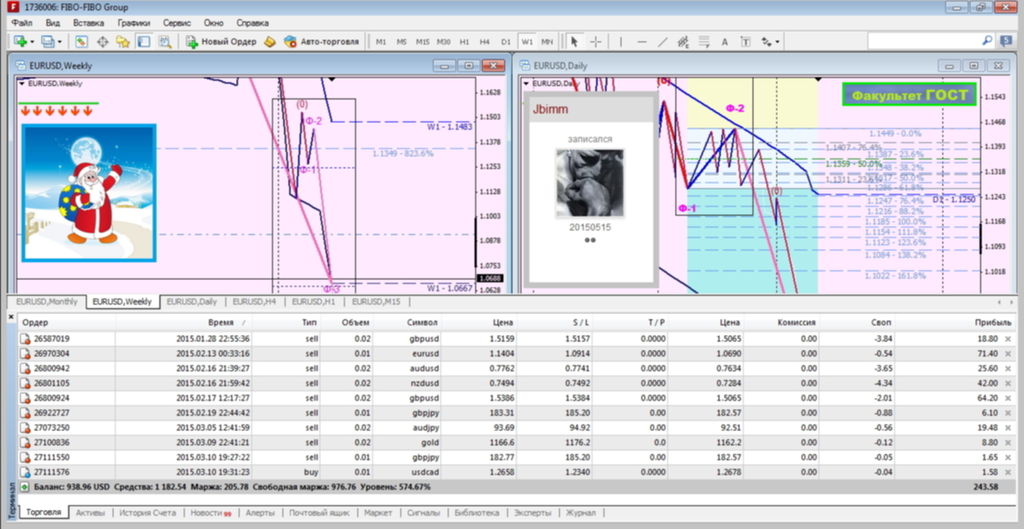The image size is (1024, 529).
Task: Close order 26970304 eurusd with x
Action: (x=1008, y=353)
